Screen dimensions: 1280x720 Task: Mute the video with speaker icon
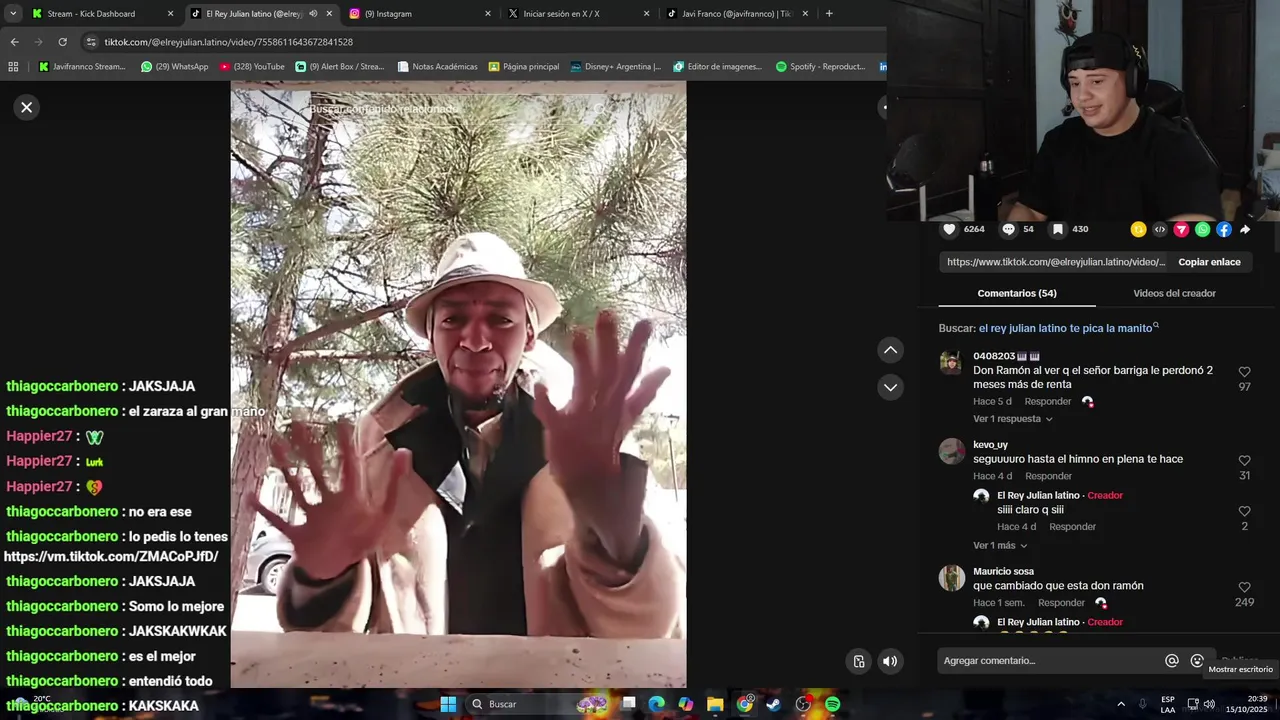pyautogui.click(x=890, y=661)
